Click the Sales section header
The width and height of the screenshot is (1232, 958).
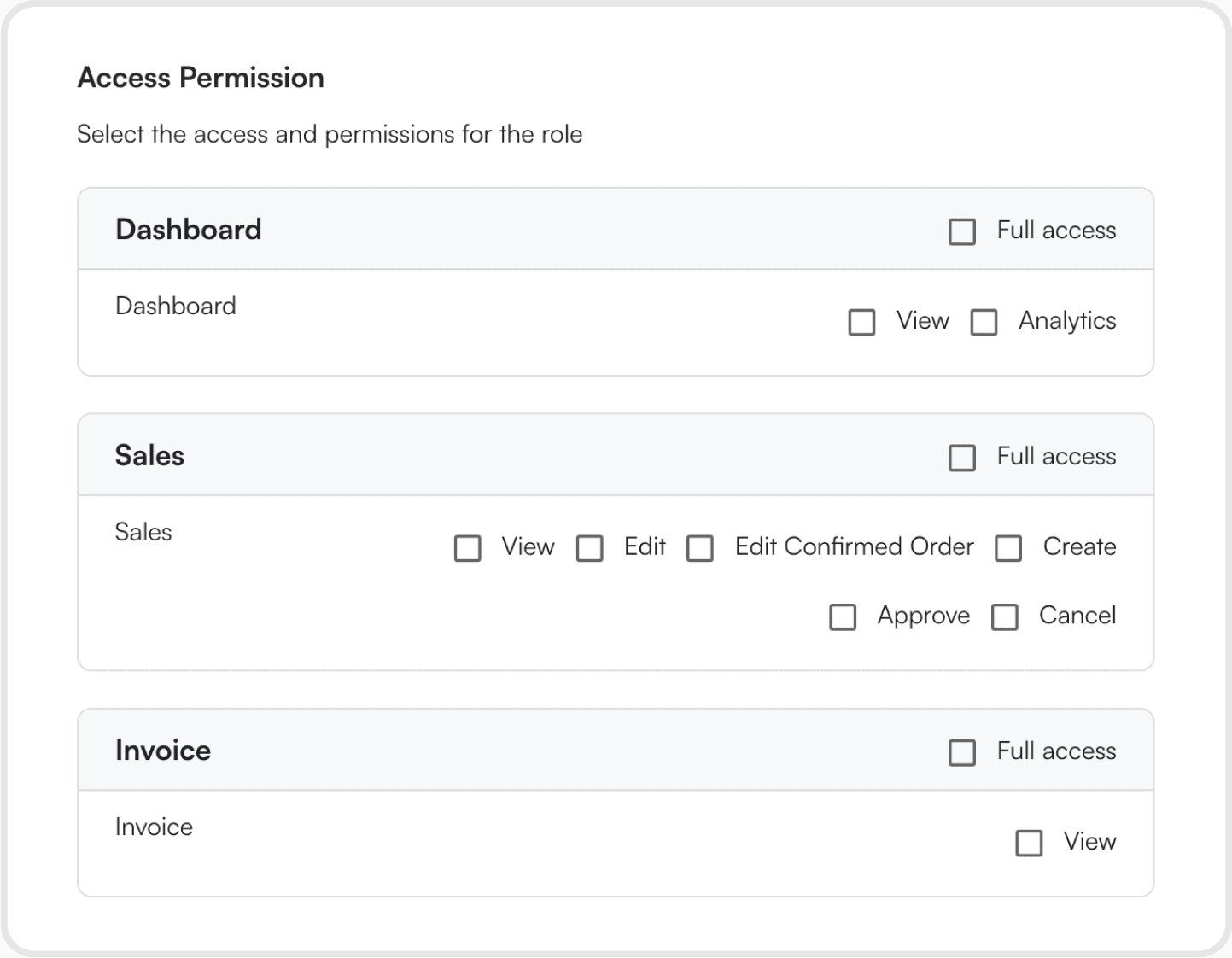click(x=150, y=455)
